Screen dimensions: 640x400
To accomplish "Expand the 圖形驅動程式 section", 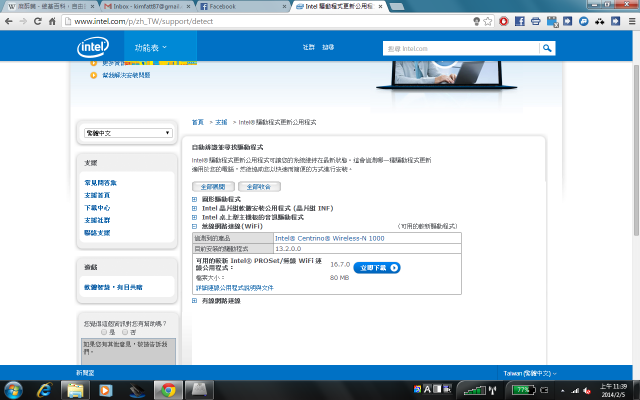I will 194,199.
